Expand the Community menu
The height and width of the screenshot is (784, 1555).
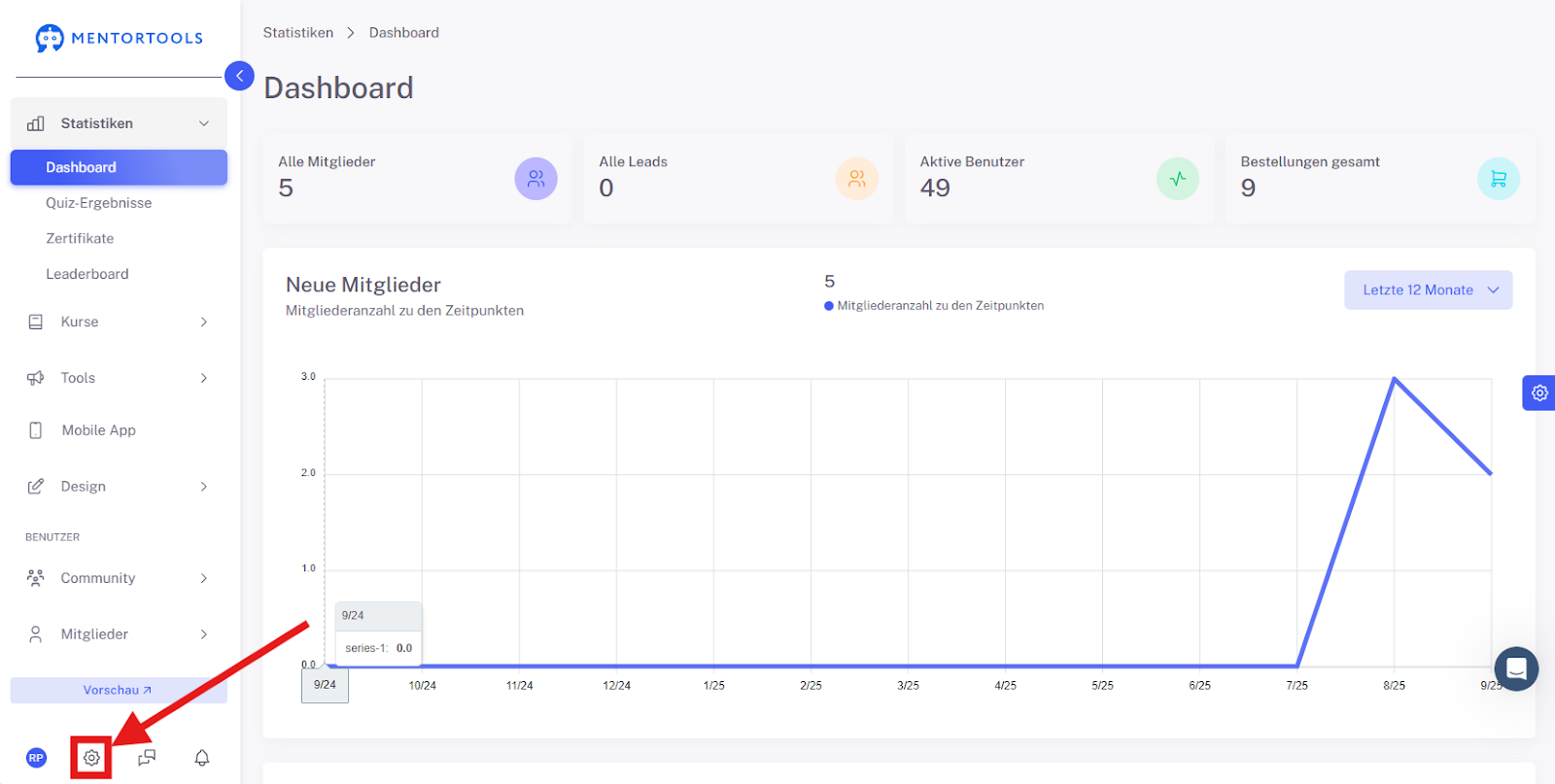pyautogui.click(x=119, y=578)
